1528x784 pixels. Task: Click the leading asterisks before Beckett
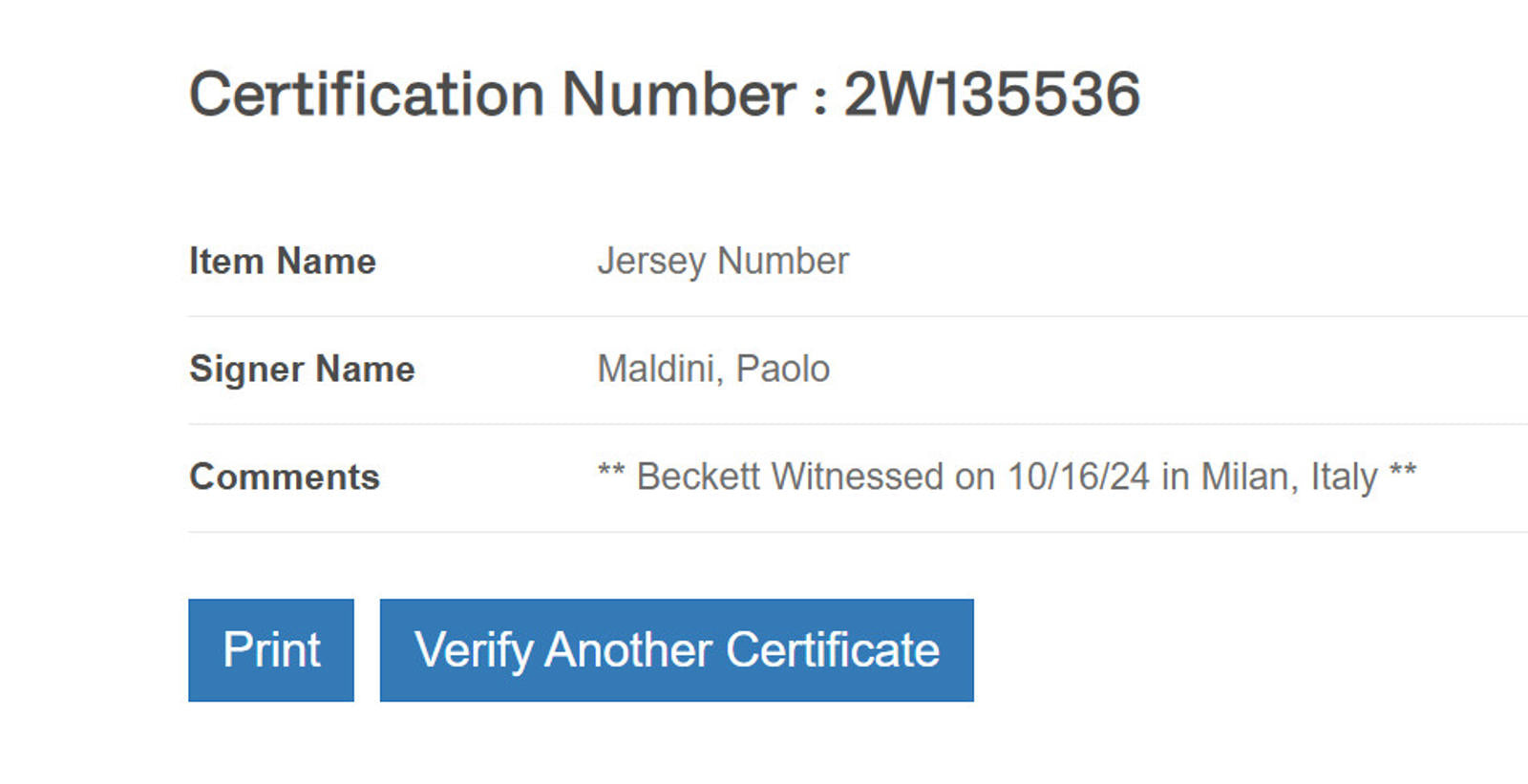click(611, 472)
